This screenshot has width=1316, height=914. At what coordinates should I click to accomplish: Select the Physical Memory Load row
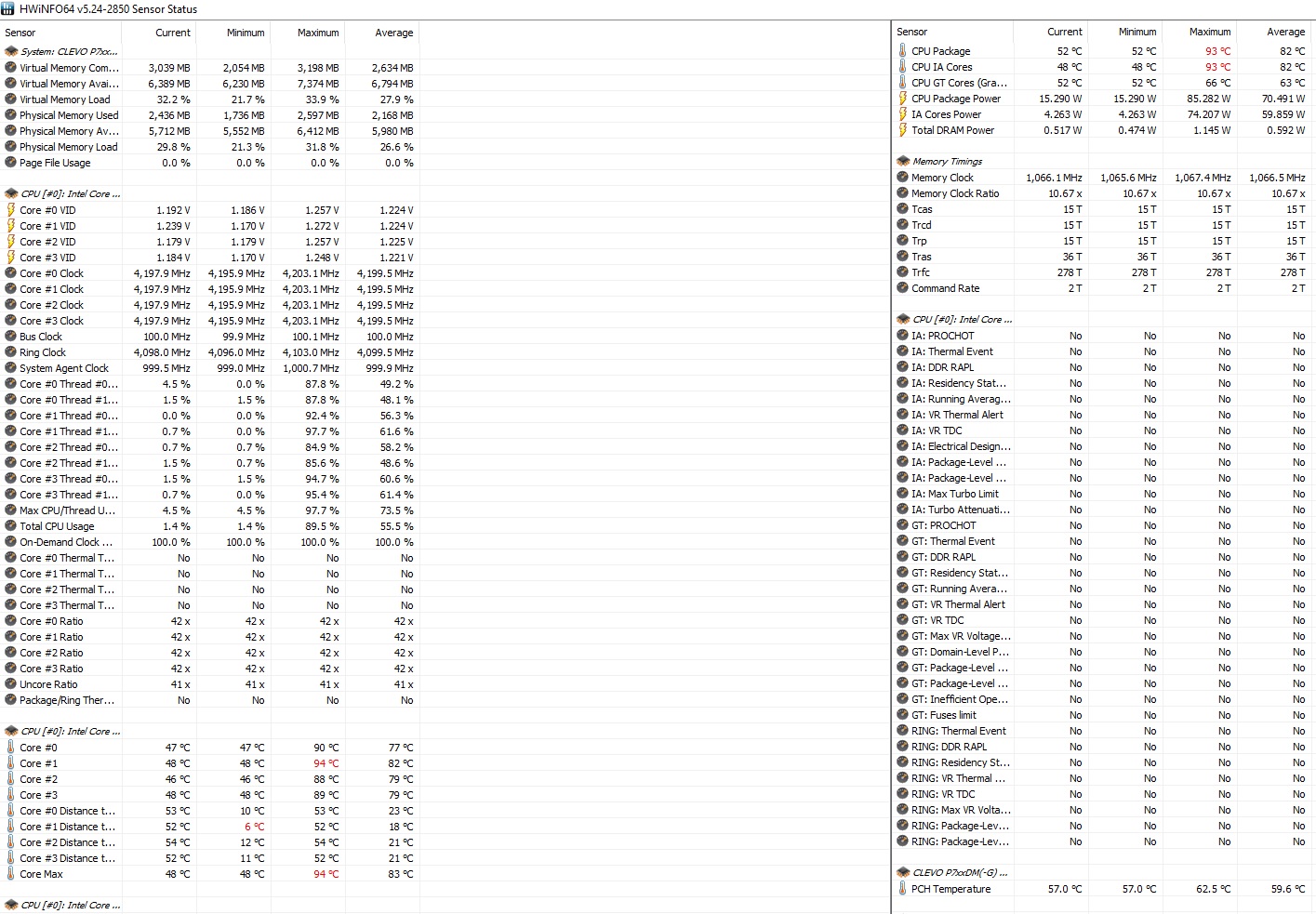point(210,146)
